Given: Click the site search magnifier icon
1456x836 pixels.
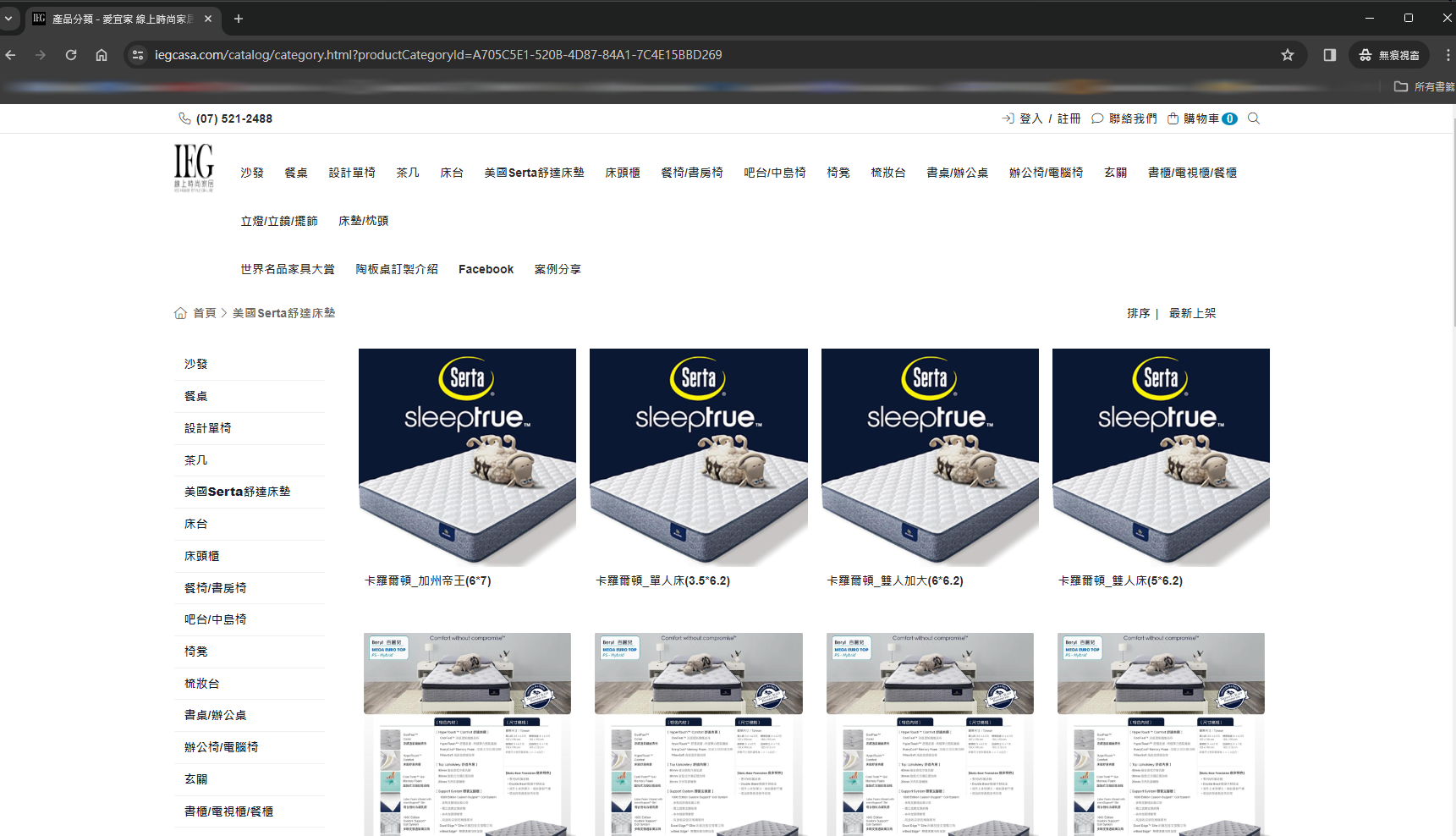Looking at the screenshot, I should (1254, 118).
